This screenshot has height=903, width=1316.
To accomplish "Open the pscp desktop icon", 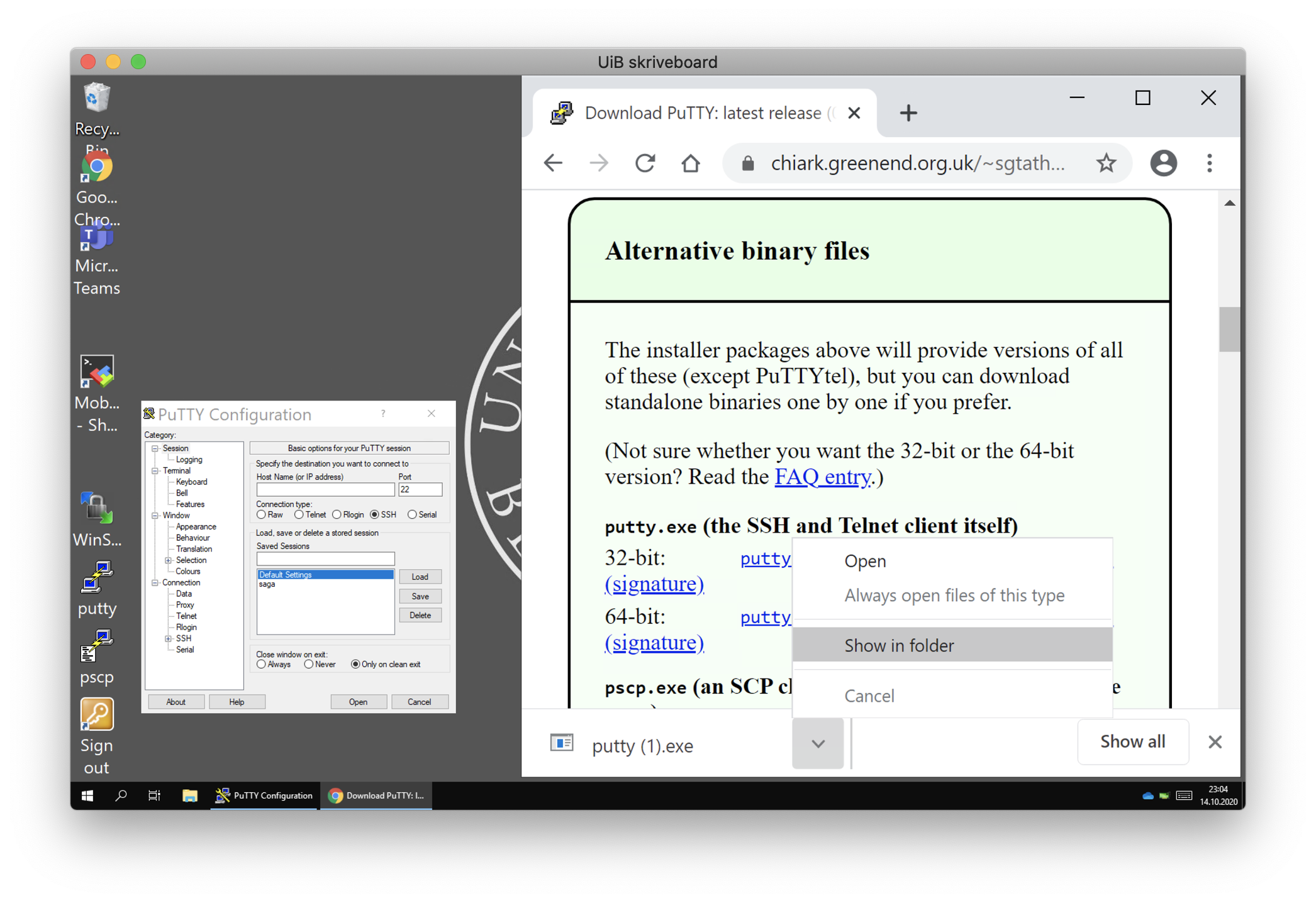I will [x=97, y=648].
